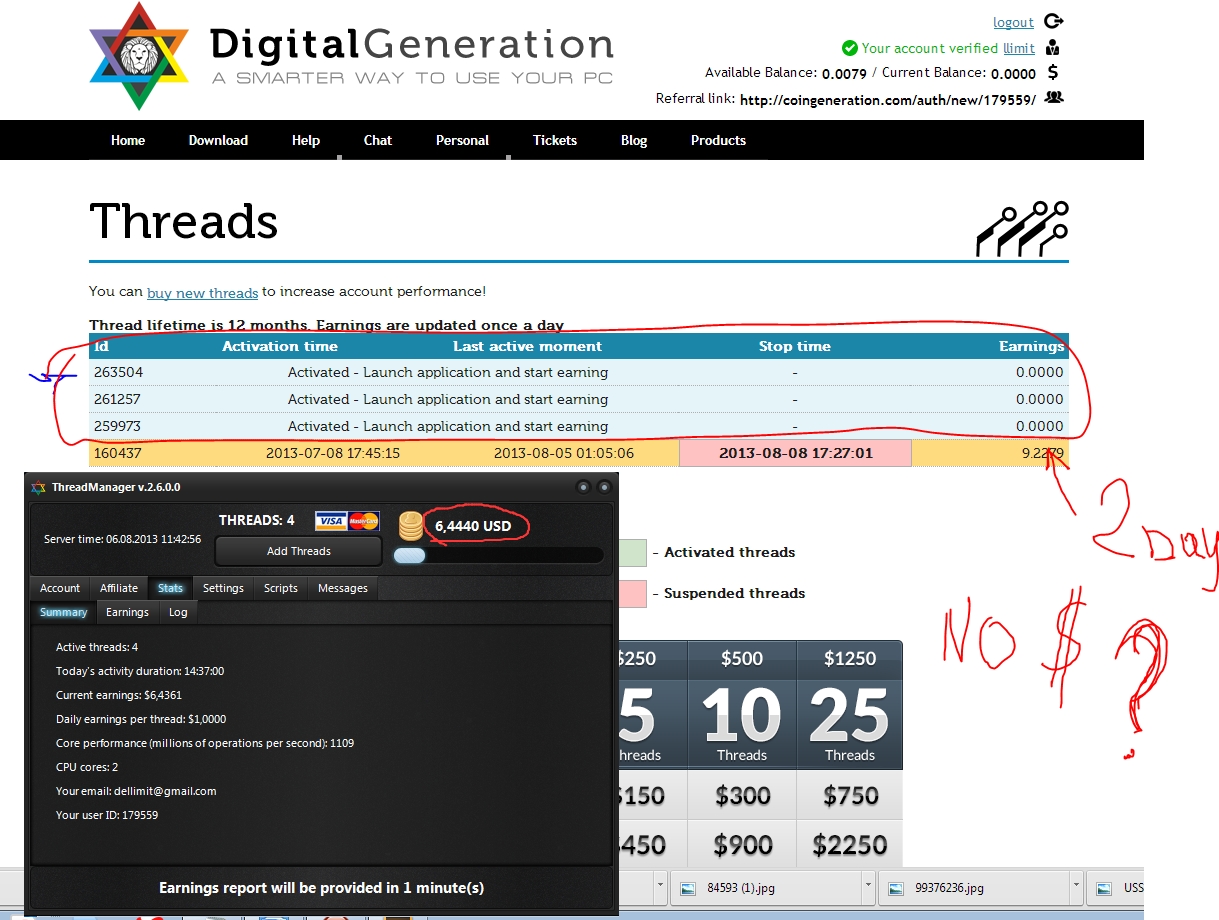Click the $900 price cell
Image resolution: width=1219 pixels, height=920 pixels.
(742, 844)
